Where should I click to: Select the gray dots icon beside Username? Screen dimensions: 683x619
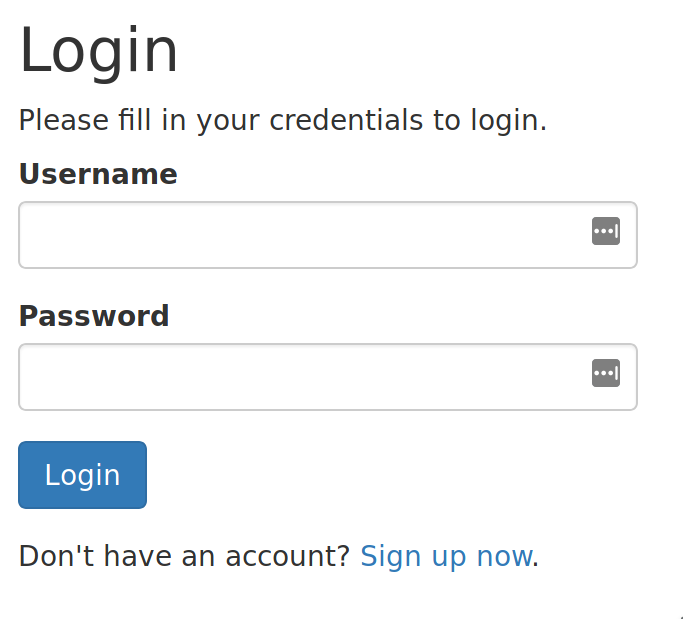tap(605, 231)
